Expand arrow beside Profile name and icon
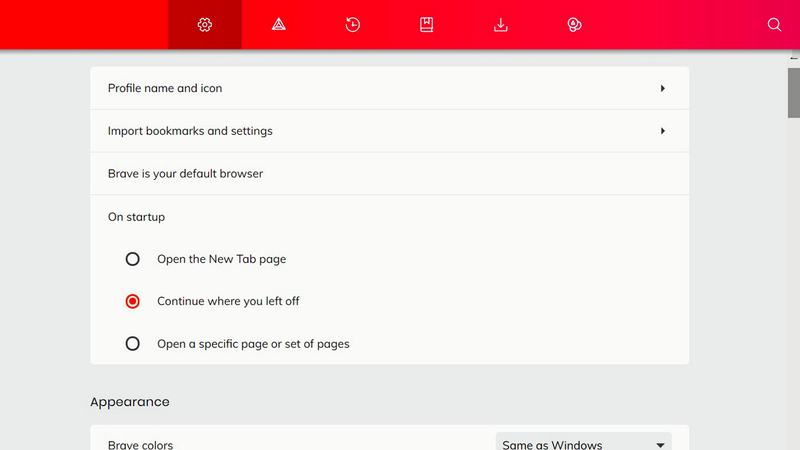This screenshot has width=800, height=450. (x=662, y=89)
